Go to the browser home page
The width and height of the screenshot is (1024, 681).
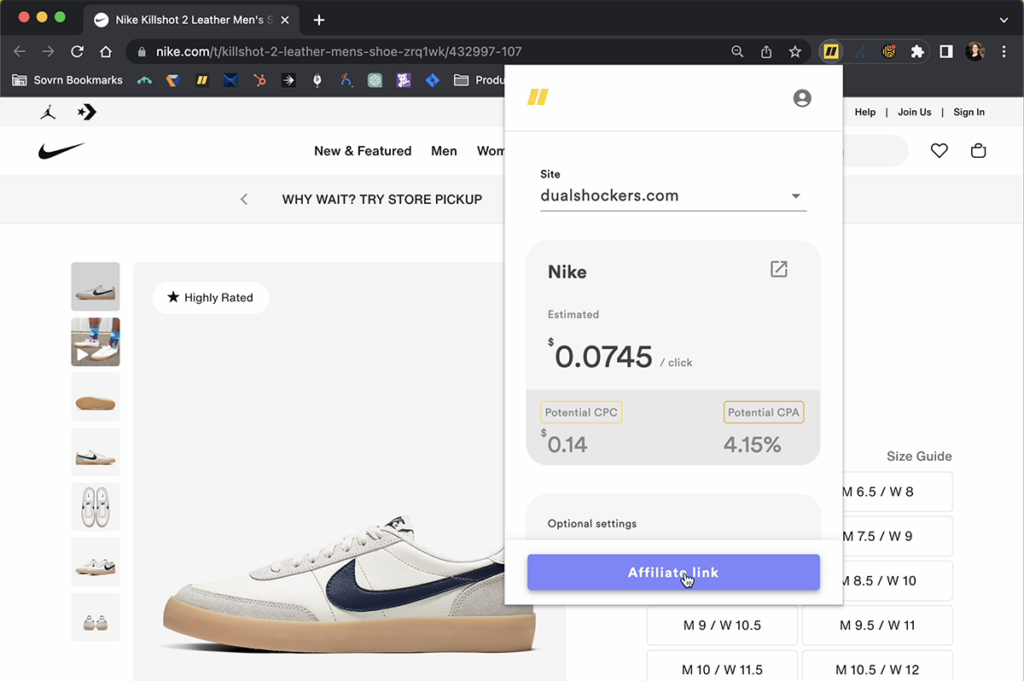(x=106, y=52)
